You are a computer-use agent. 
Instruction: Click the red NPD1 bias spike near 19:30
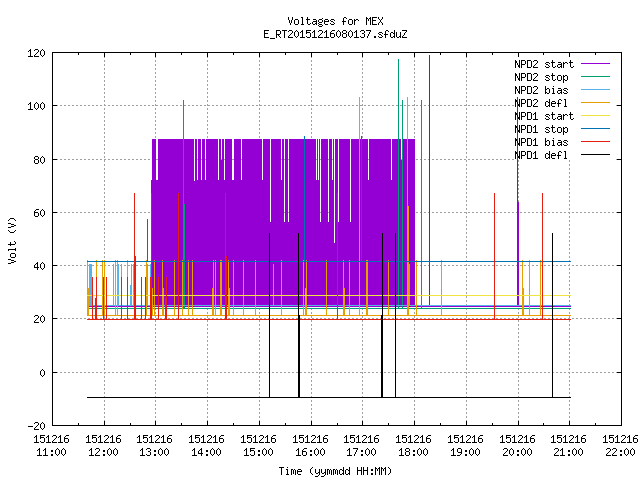(494, 256)
